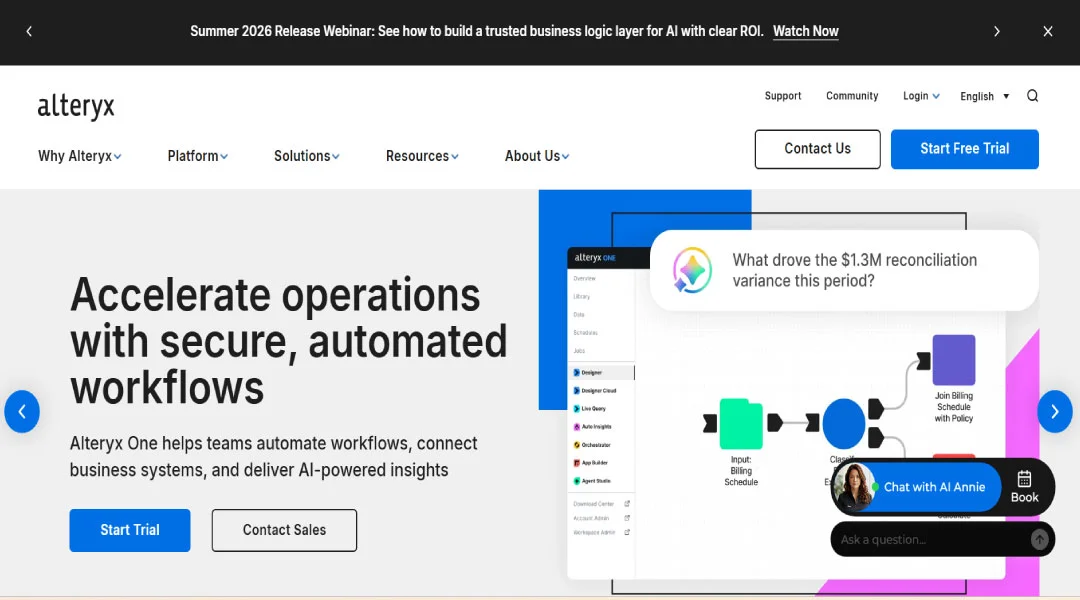Click the alteryx ONE logo in mock app

pyautogui.click(x=594, y=258)
